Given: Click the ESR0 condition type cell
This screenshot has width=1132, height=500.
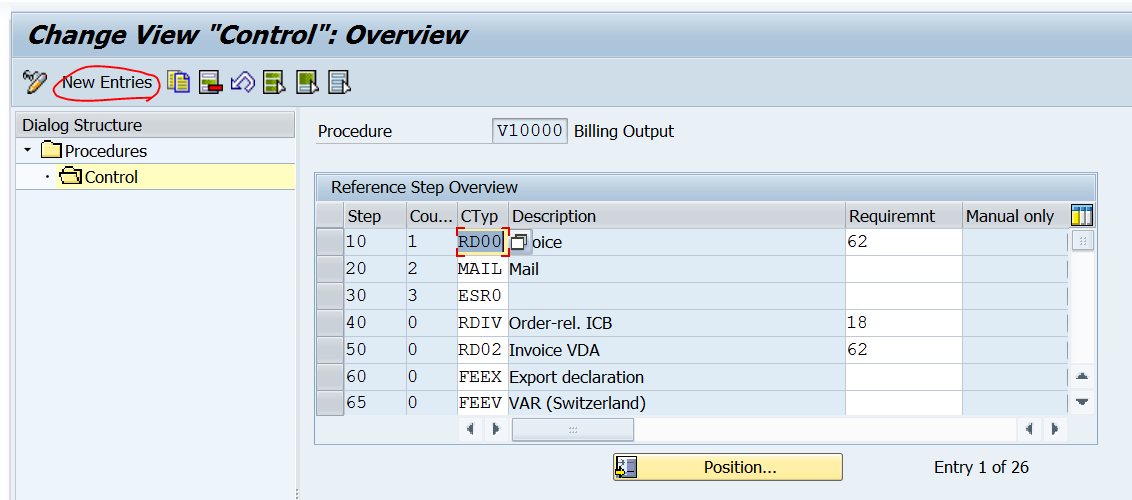Looking at the screenshot, I should [482, 296].
